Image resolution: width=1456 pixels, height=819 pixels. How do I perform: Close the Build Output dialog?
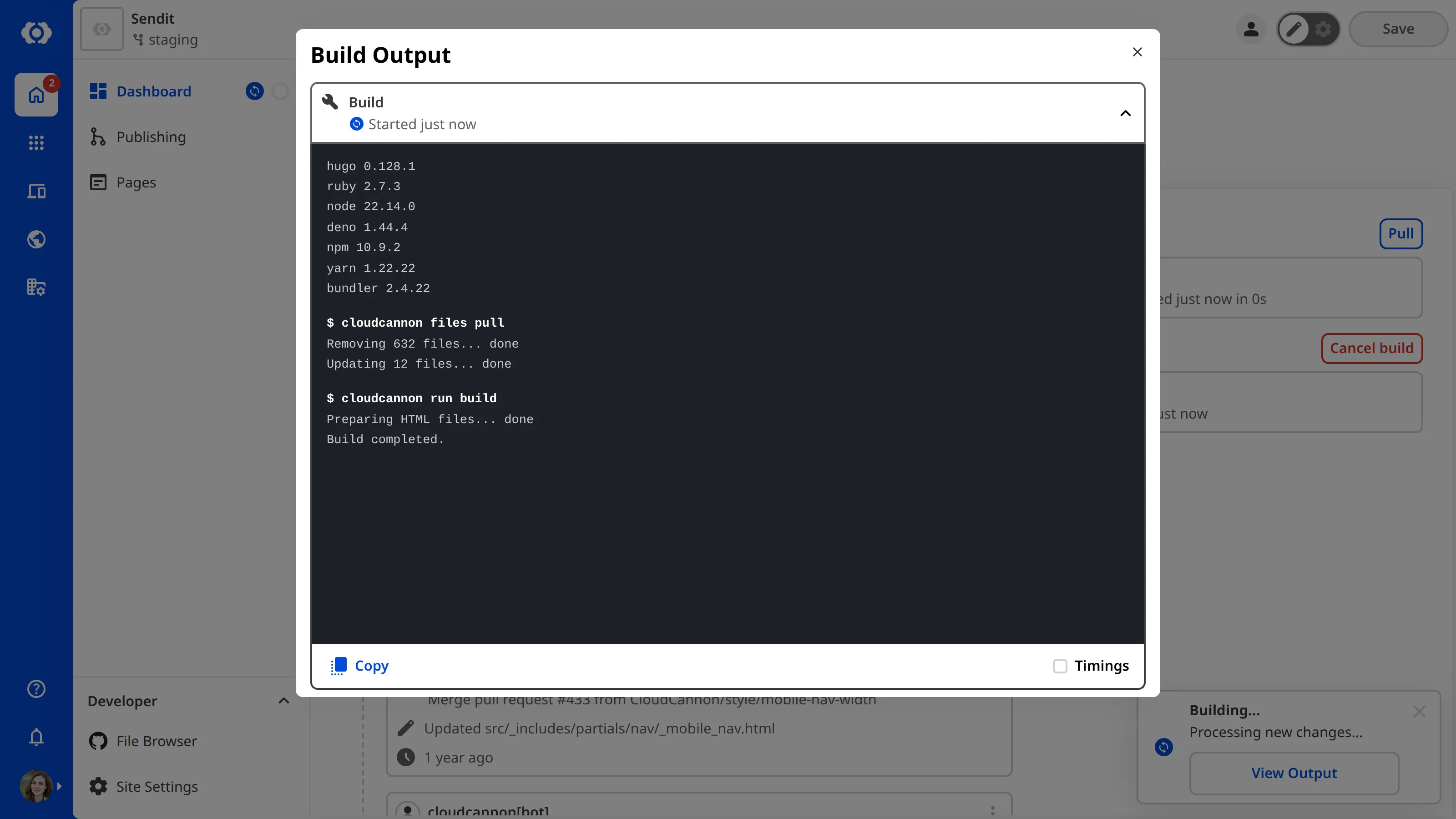coord(1137,52)
